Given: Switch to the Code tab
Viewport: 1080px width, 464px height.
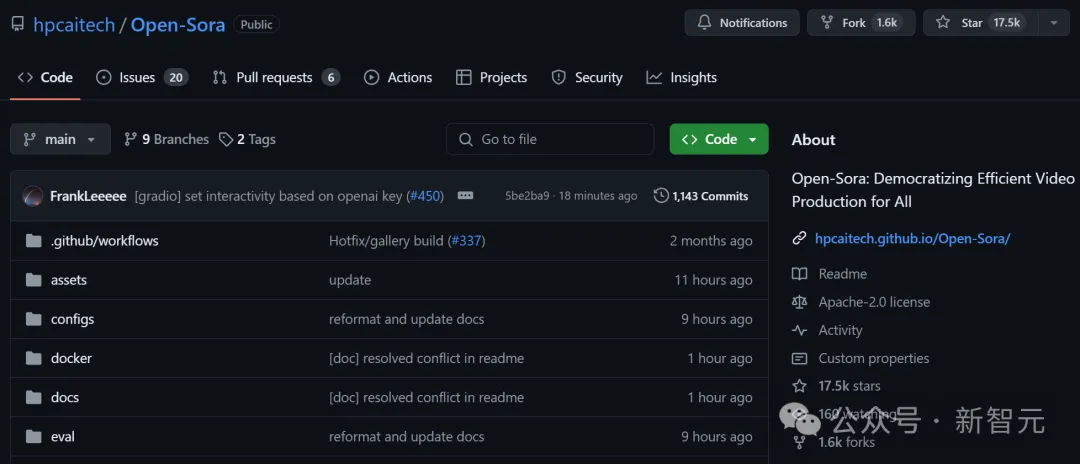Looking at the screenshot, I should tap(45, 78).
